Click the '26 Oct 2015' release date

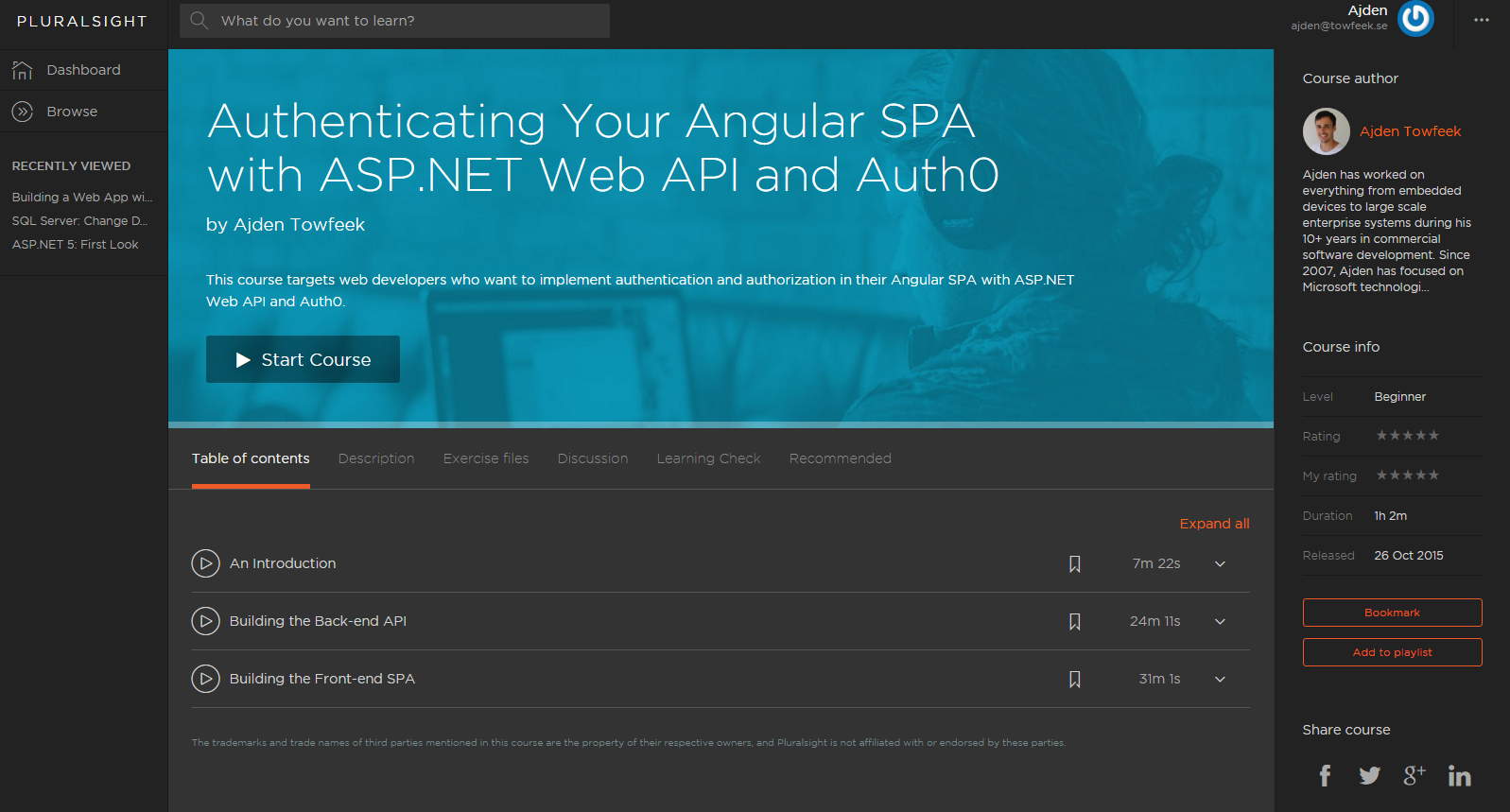pyautogui.click(x=1408, y=556)
